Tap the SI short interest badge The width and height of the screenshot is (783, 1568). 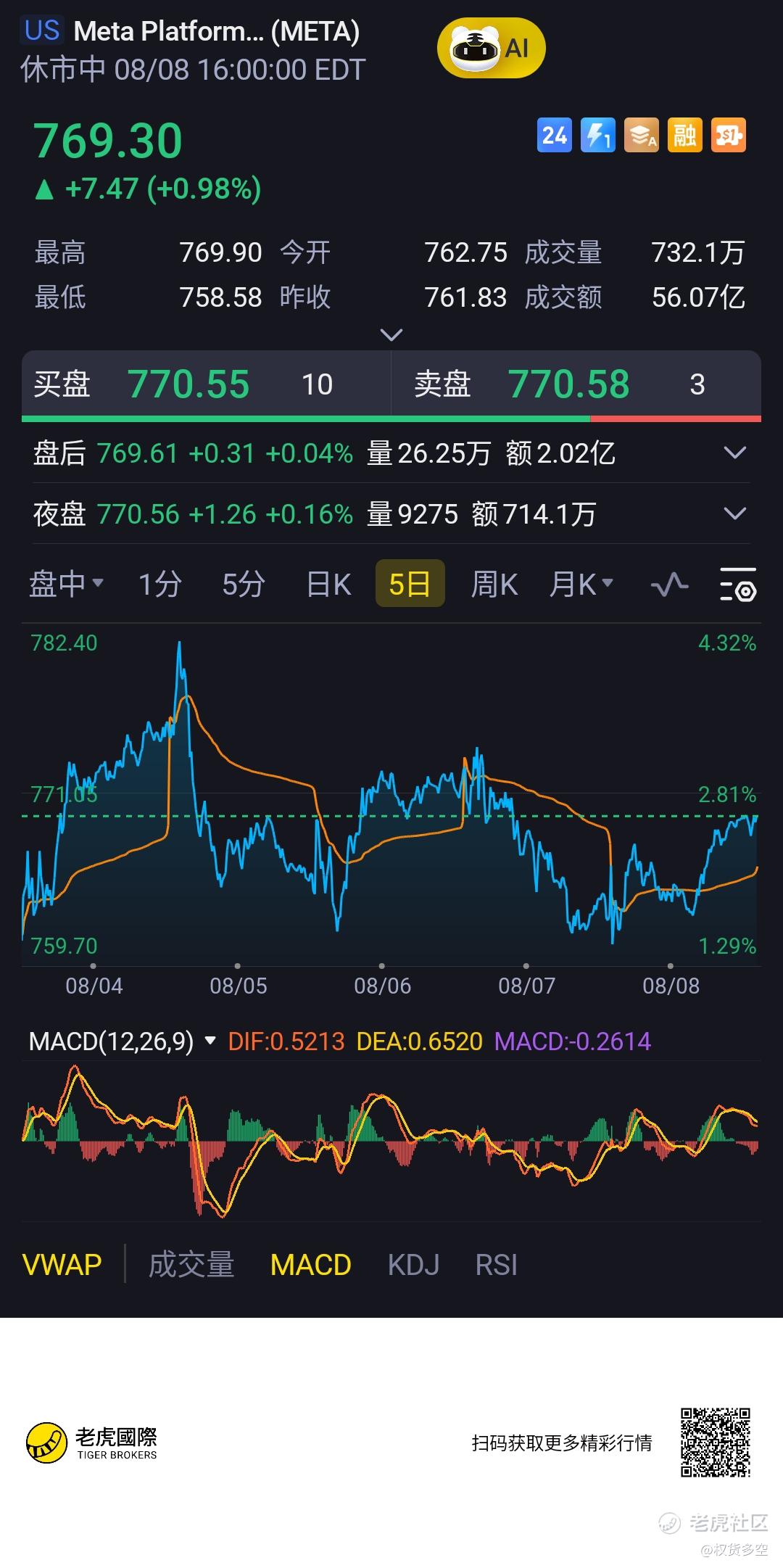[x=729, y=135]
